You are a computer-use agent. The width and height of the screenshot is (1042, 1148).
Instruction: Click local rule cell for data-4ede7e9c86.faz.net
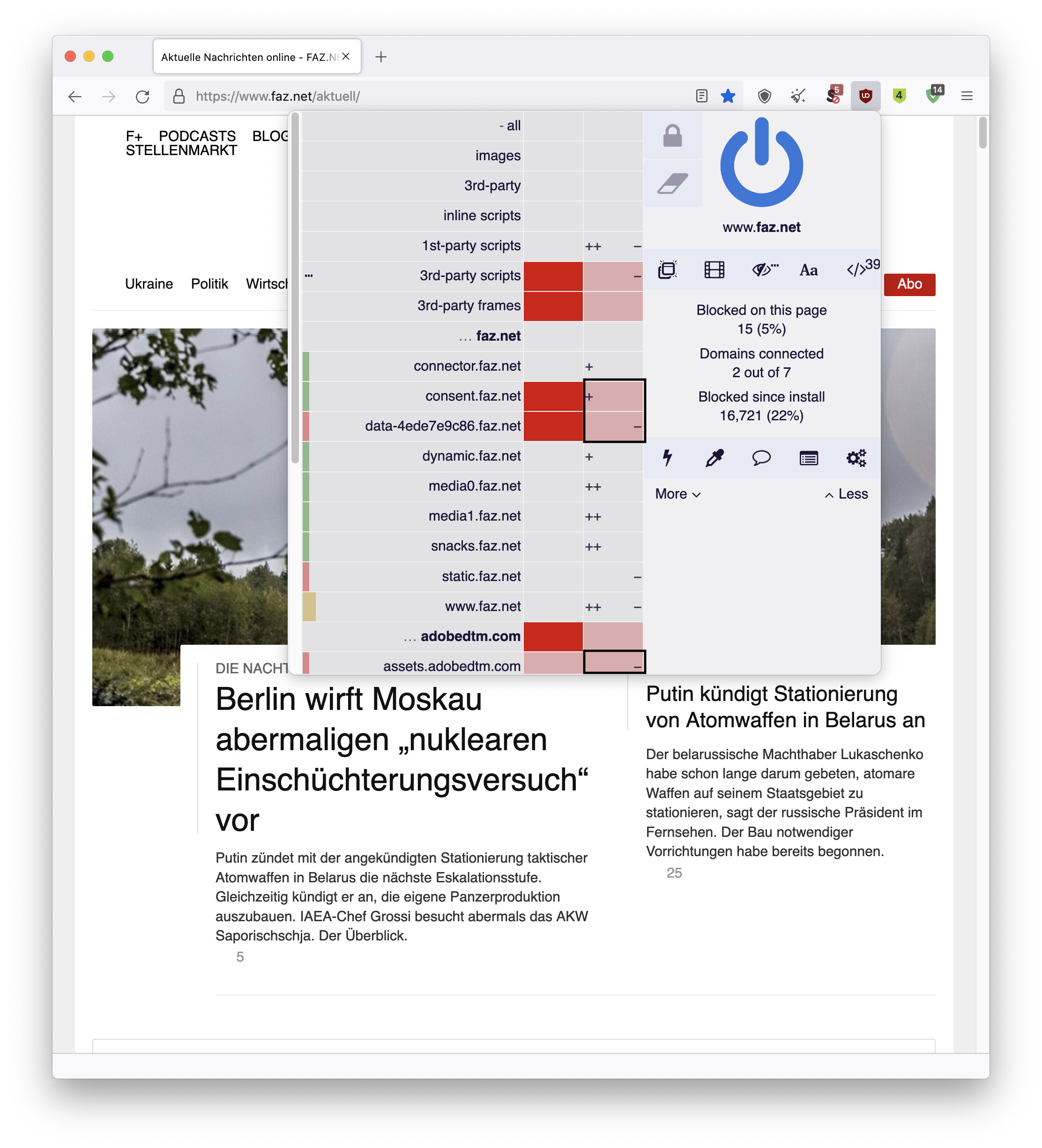coord(614,426)
